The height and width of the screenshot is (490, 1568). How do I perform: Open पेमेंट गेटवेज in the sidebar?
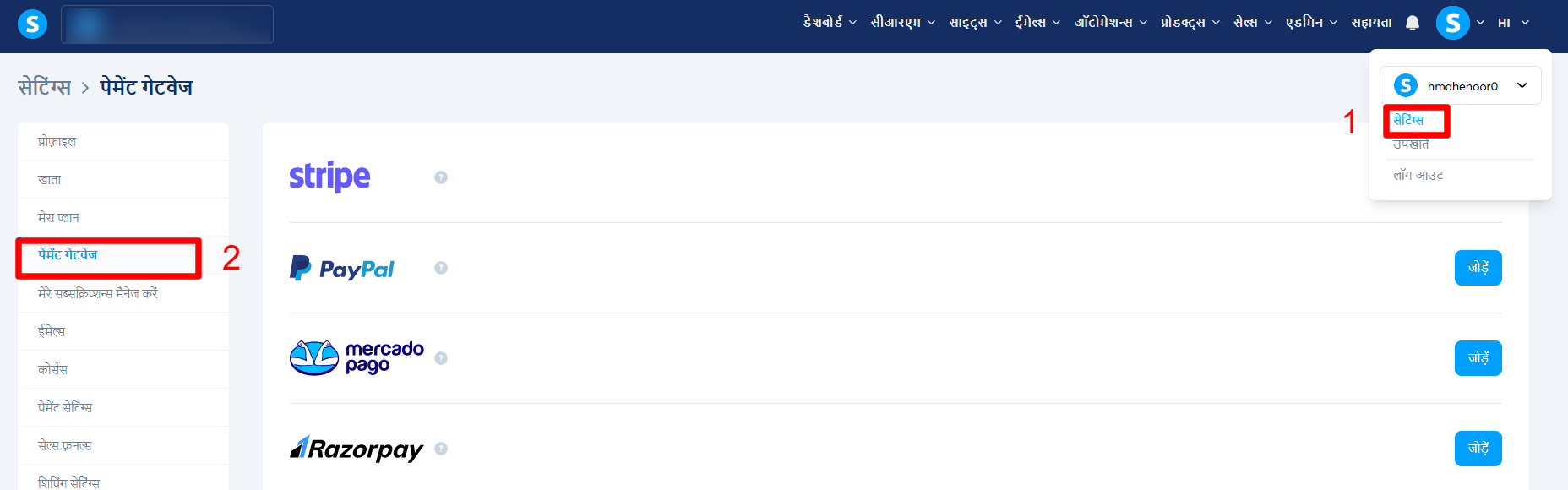point(123,255)
